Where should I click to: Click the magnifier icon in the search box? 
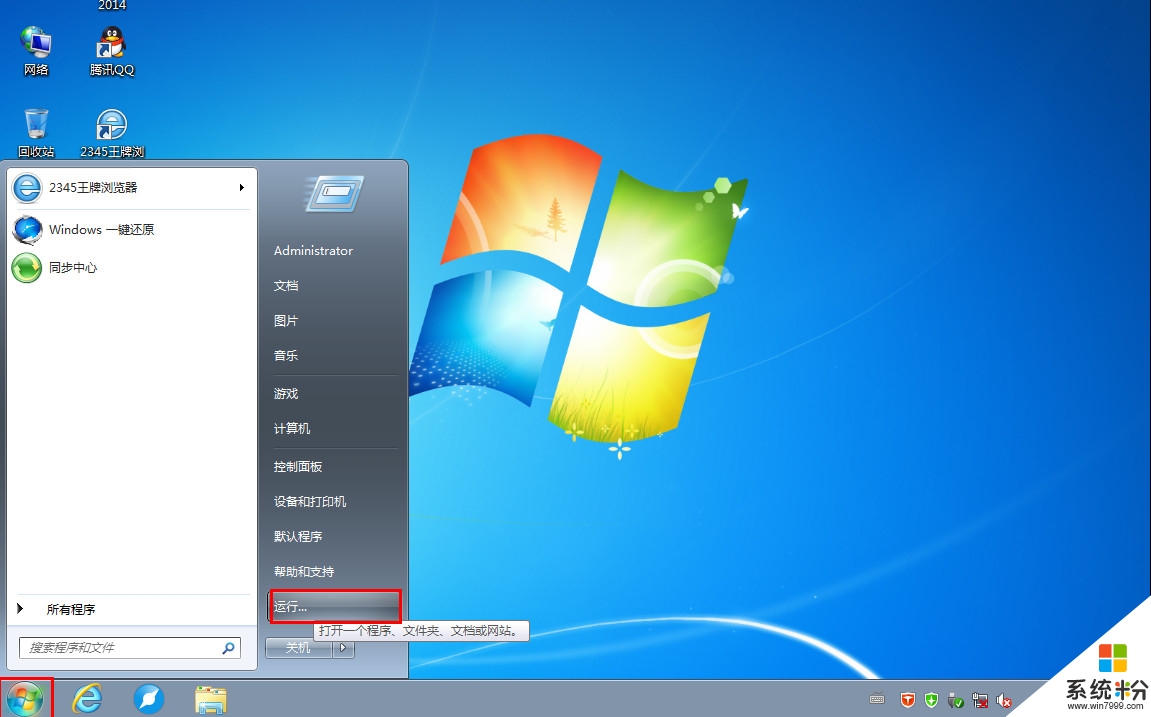point(228,648)
